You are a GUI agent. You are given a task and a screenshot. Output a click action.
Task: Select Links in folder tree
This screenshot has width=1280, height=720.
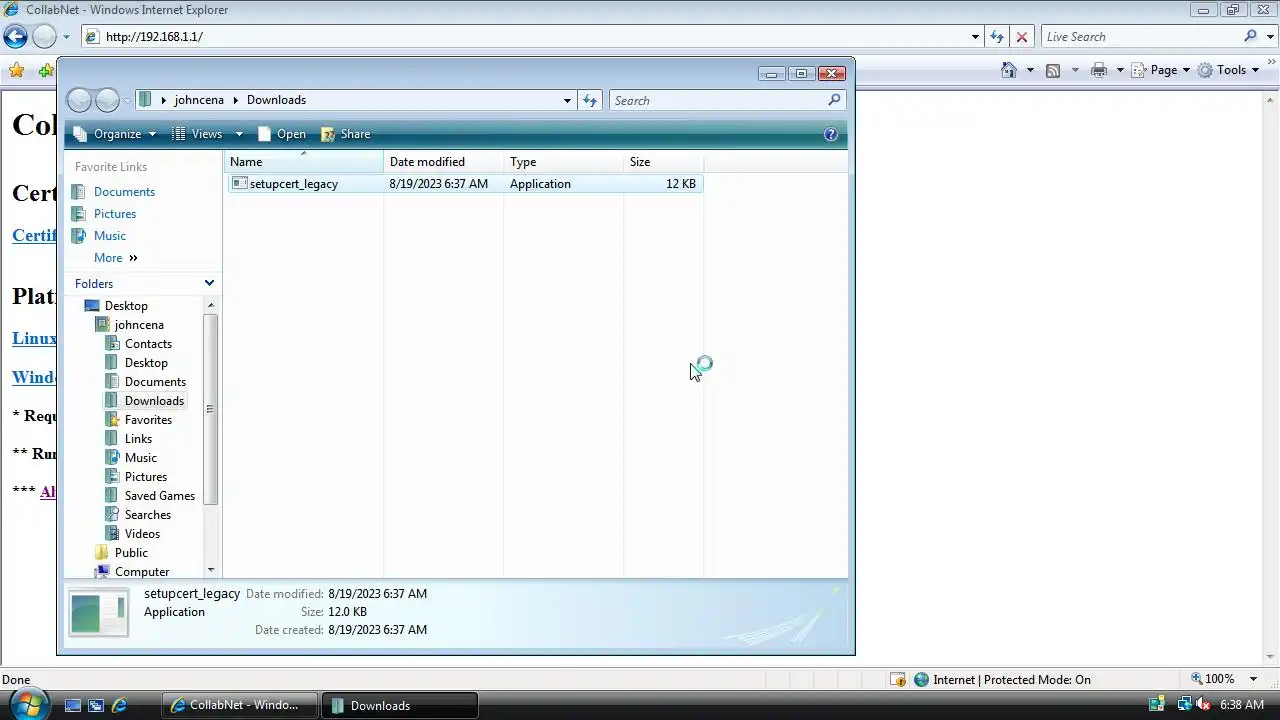[x=138, y=439]
